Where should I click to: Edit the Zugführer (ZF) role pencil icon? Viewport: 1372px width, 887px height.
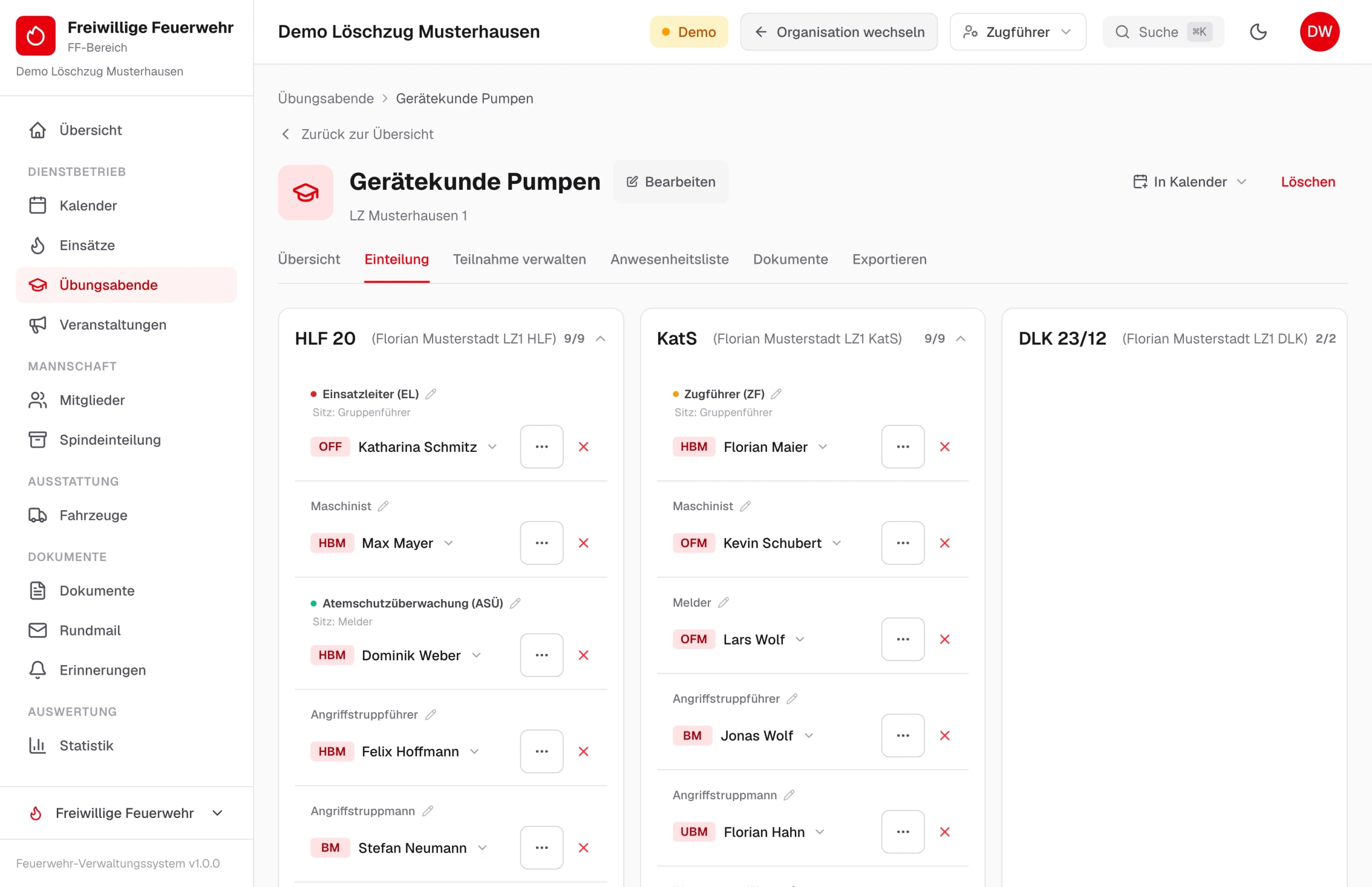coord(776,394)
